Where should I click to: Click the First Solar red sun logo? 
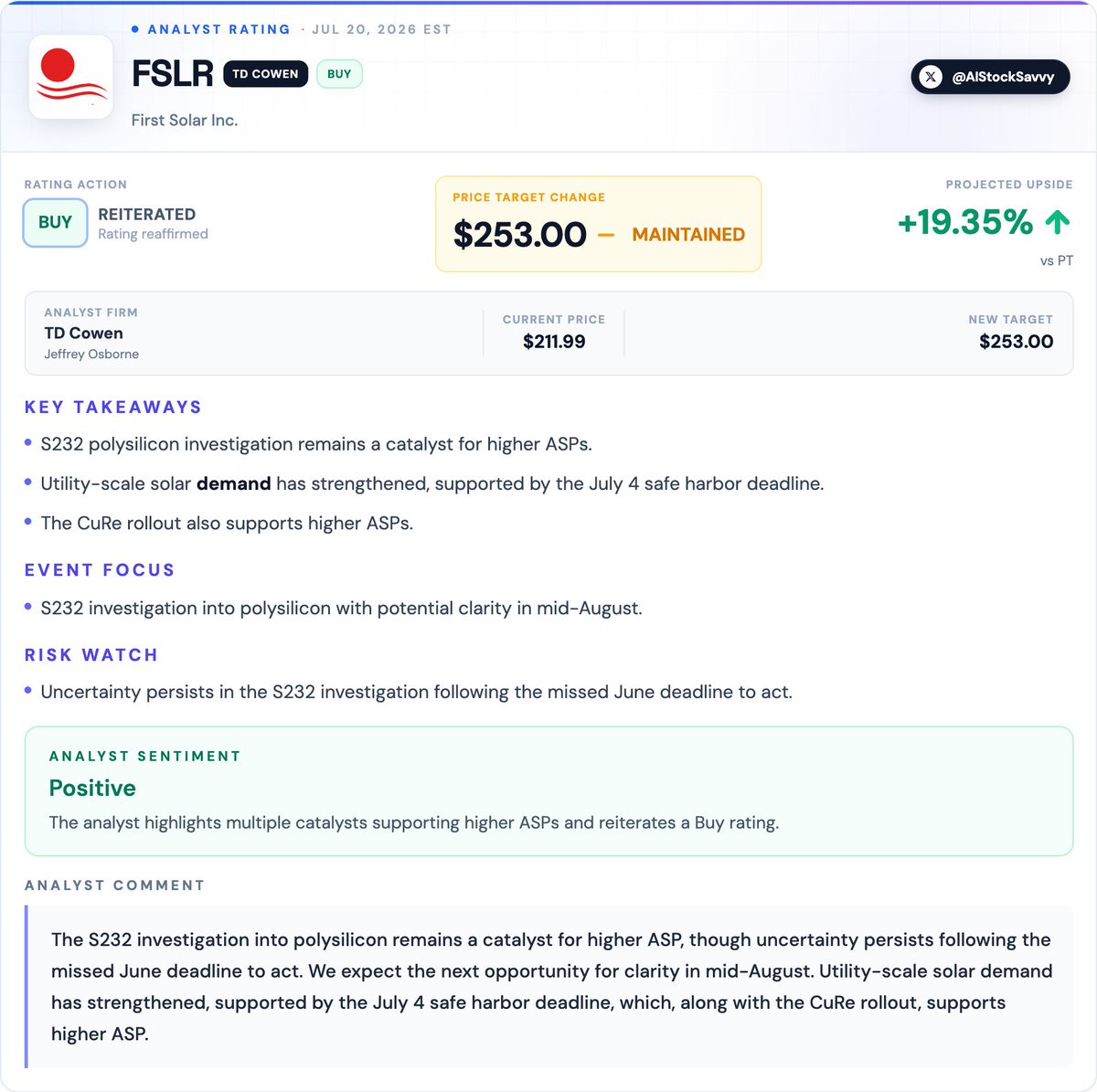pos(71,77)
